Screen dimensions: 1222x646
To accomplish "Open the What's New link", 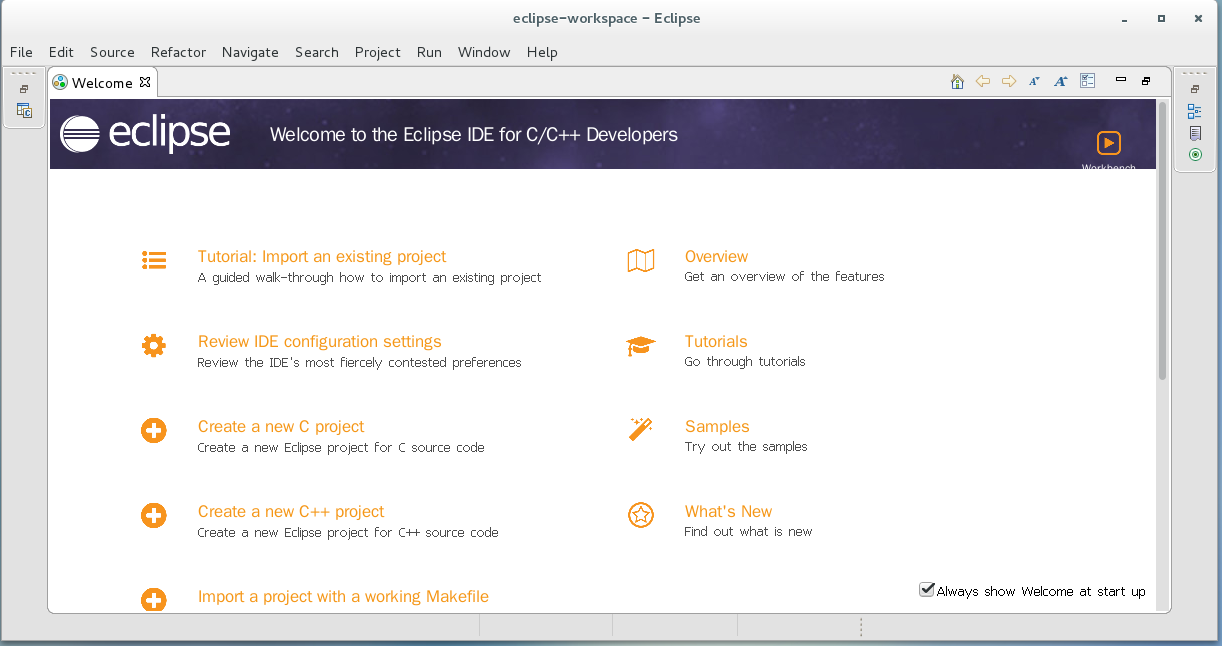I will (728, 512).
